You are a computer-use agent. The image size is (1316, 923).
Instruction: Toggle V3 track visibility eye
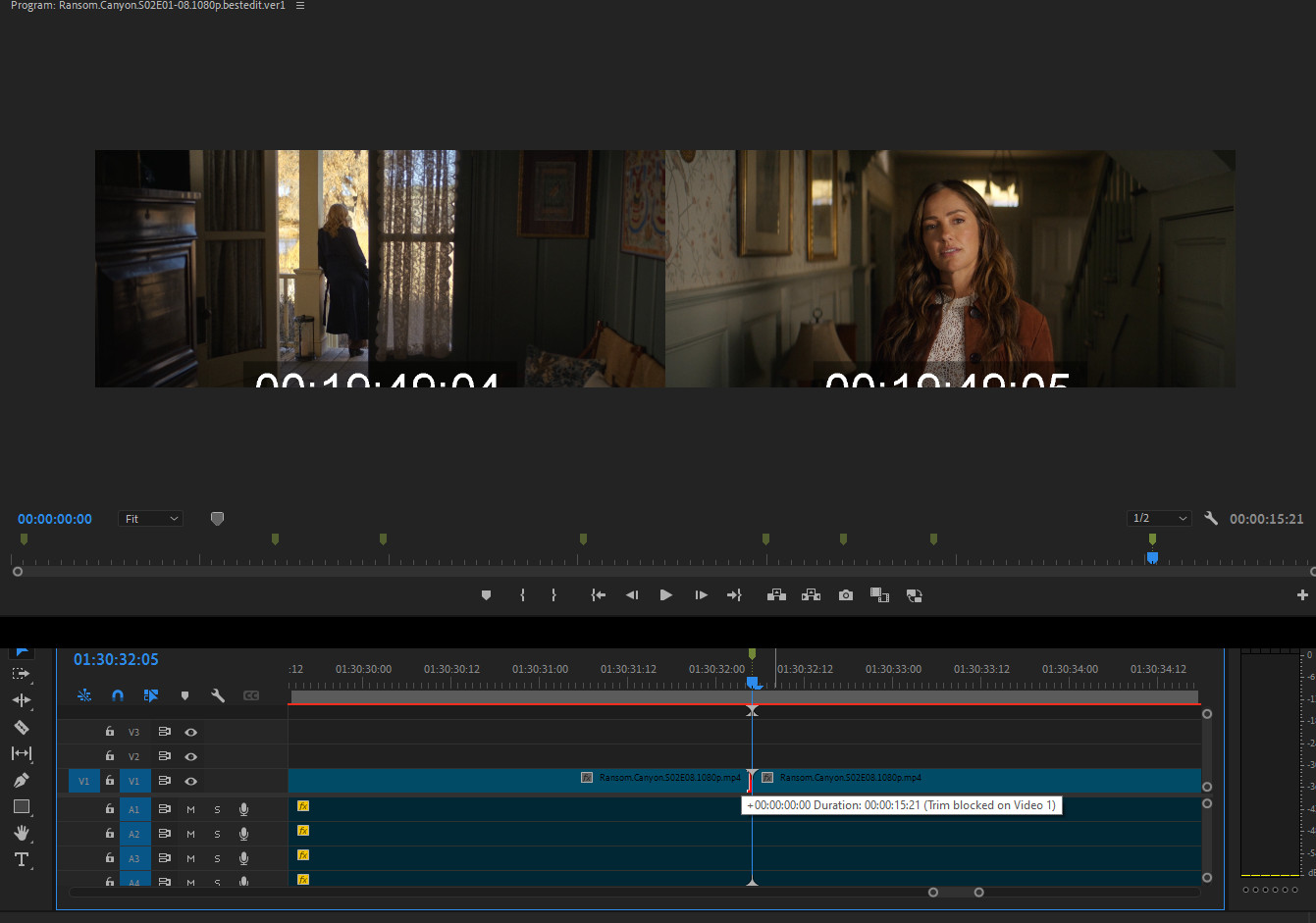coord(190,732)
